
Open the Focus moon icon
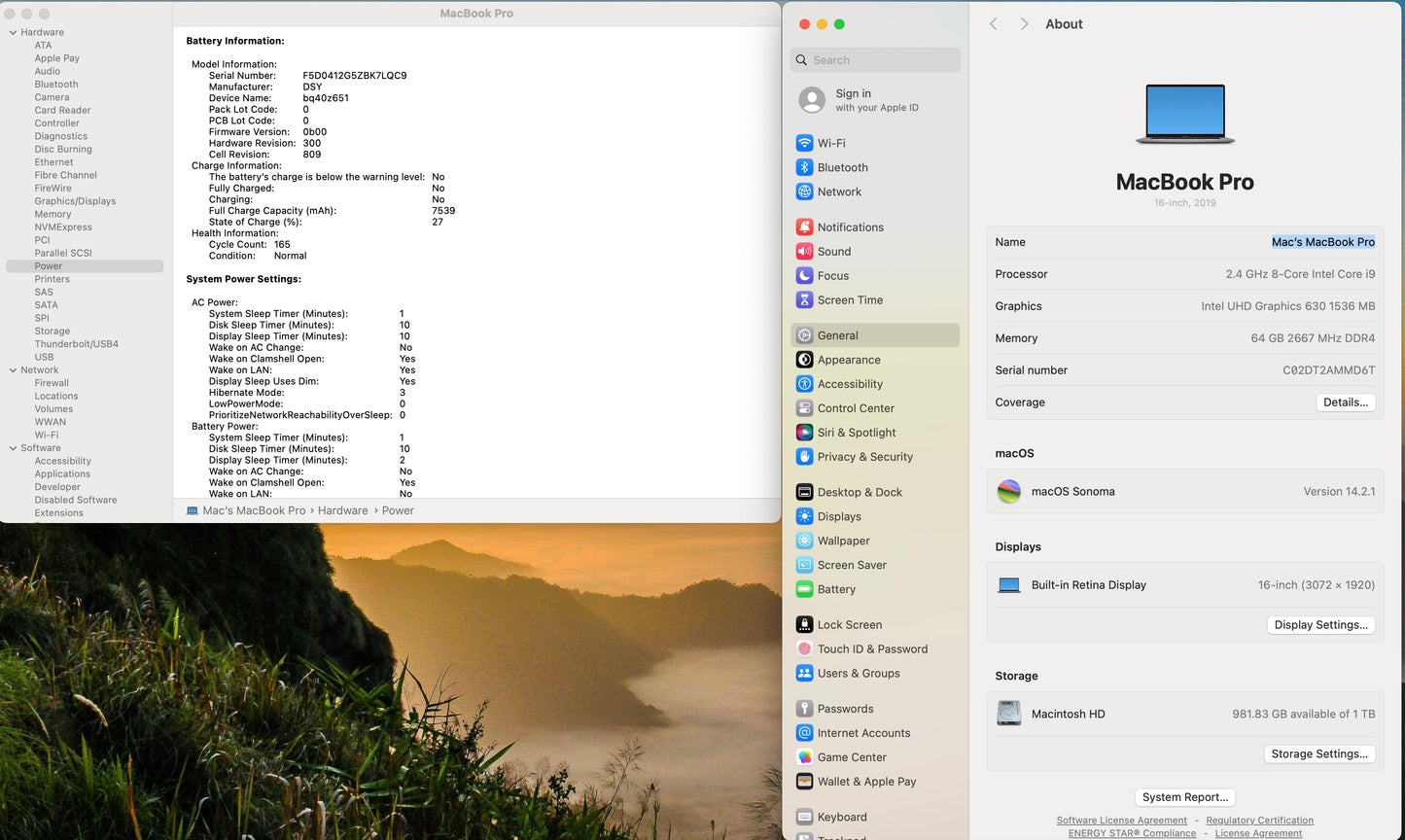coord(804,275)
